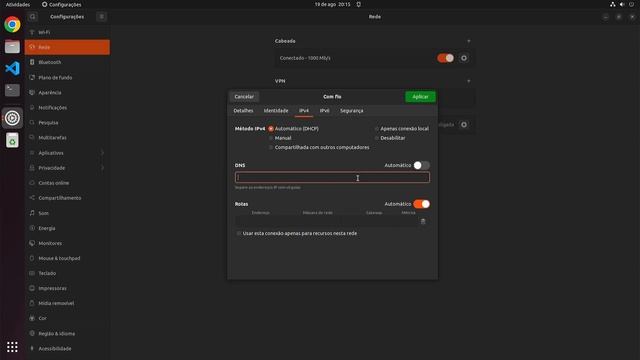
Task: Launch Visual Studio Code from the dock
Action: [x=12, y=68]
